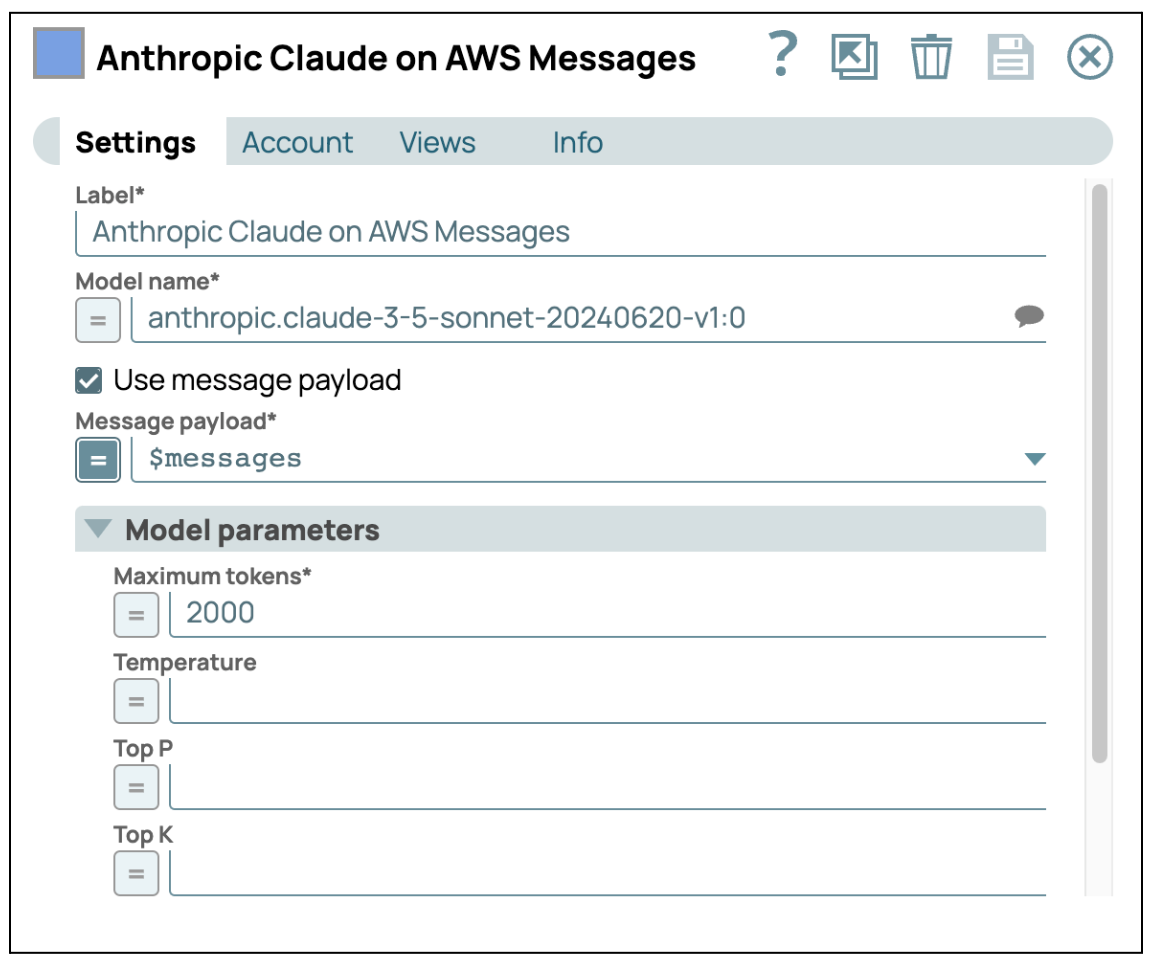1152x964 pixels.
Task: Click the comment bubble in Model name field
Action: (x=1029, y=317)
